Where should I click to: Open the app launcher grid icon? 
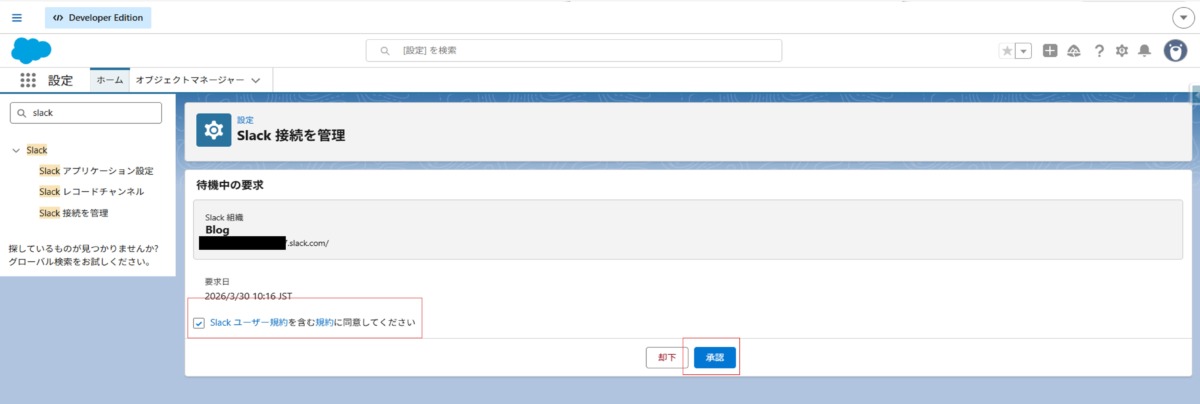[x=28, y=80]
